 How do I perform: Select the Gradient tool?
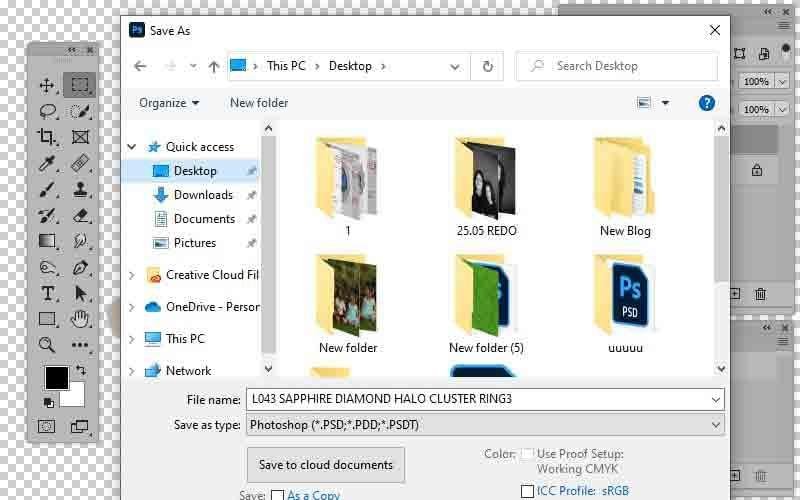tap(47, 241)
